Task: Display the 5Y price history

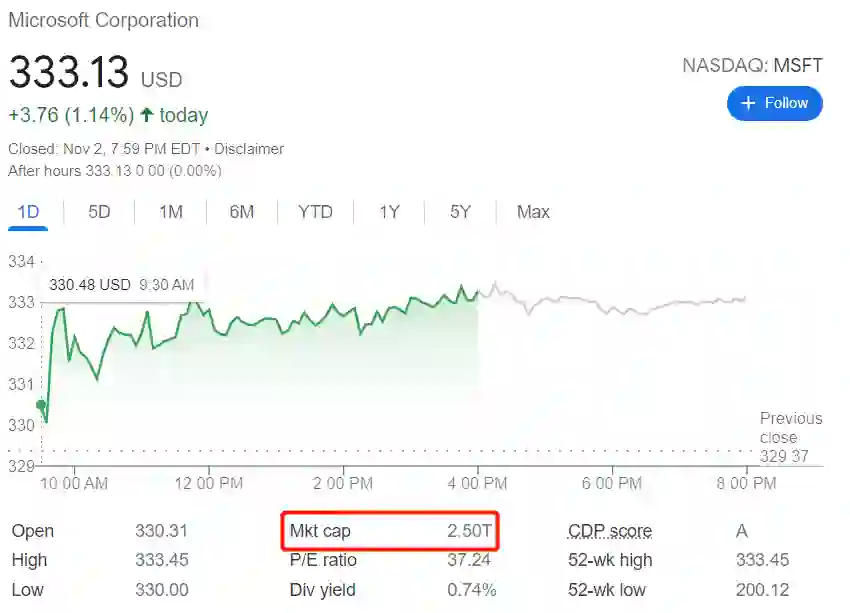Action: 460,212
